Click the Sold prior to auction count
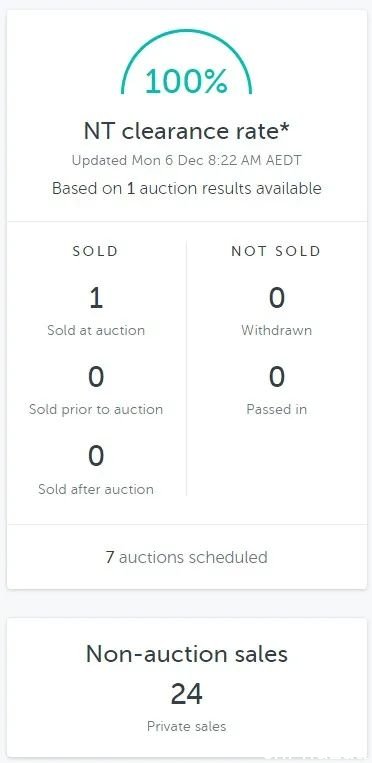 [96, 377]
